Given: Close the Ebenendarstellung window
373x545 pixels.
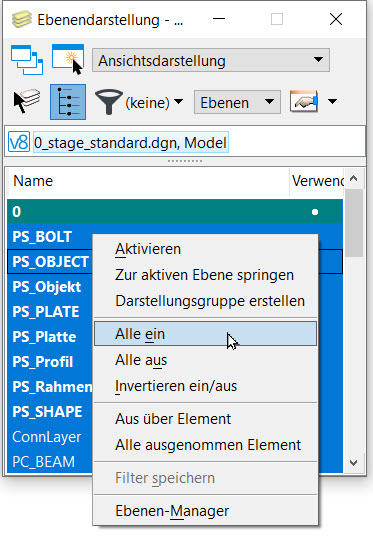Looking at the screenshot, I should point(336,19).
